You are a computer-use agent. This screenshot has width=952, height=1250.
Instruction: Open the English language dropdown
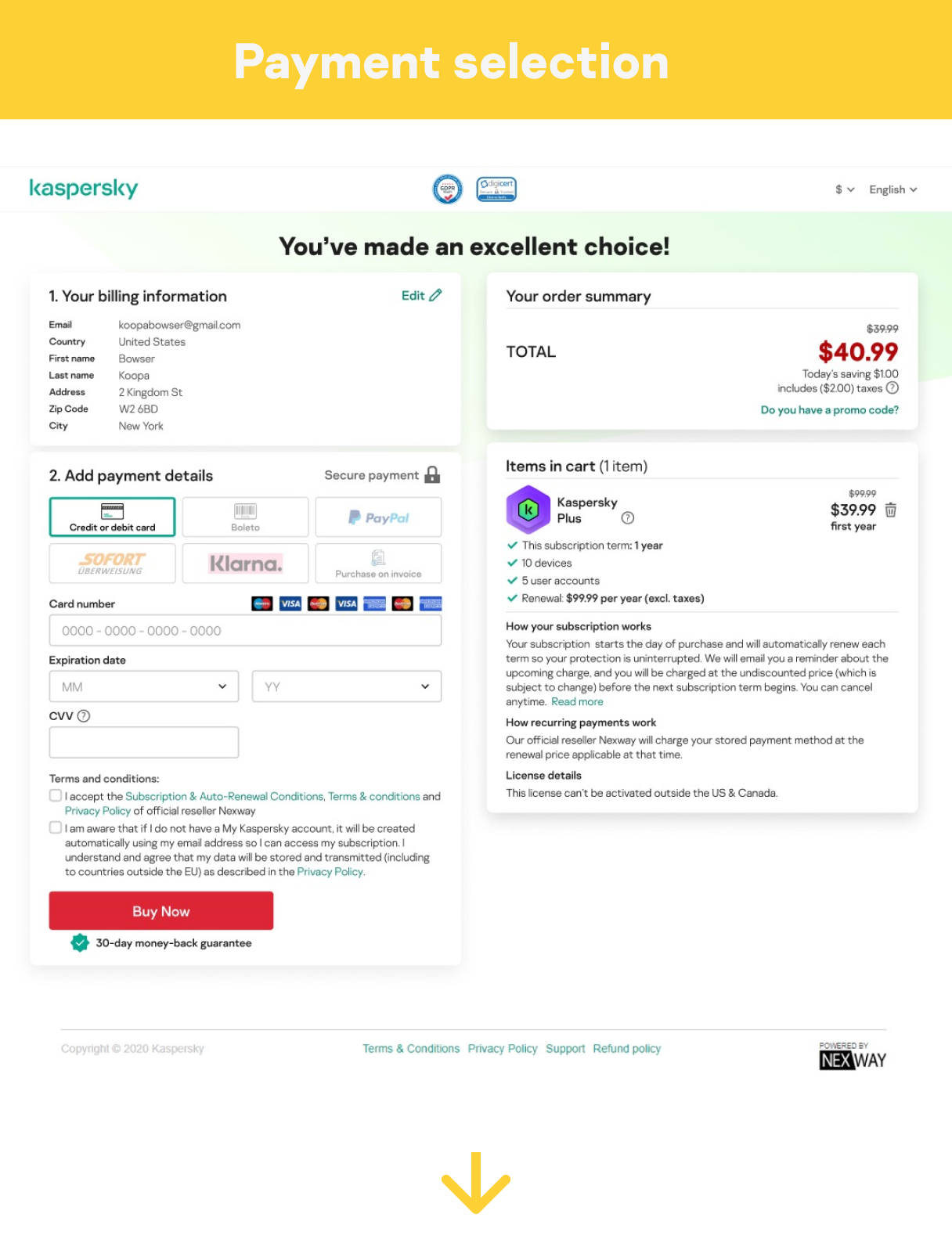click(x=893, y=189)
